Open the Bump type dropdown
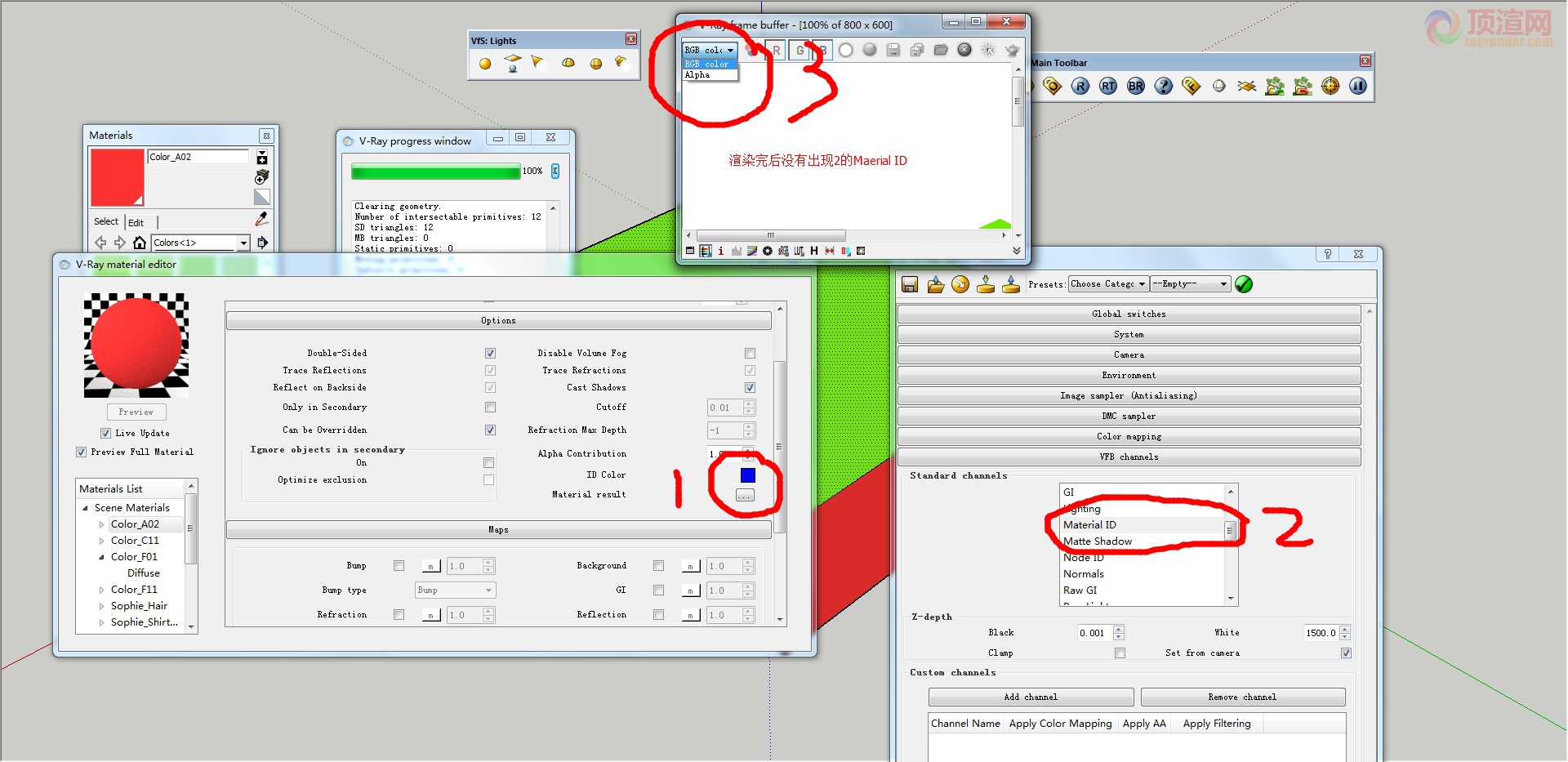 [x=455, y=590]
